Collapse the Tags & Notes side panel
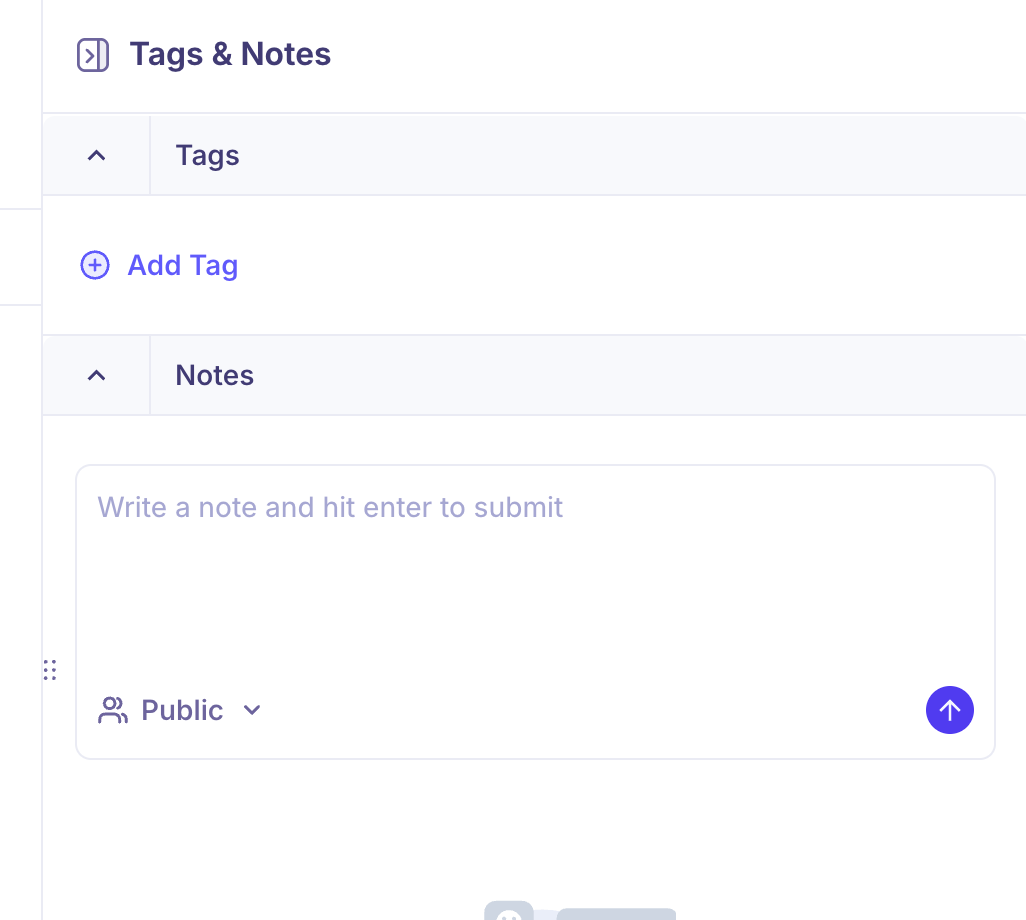 (x=93, y=55)
